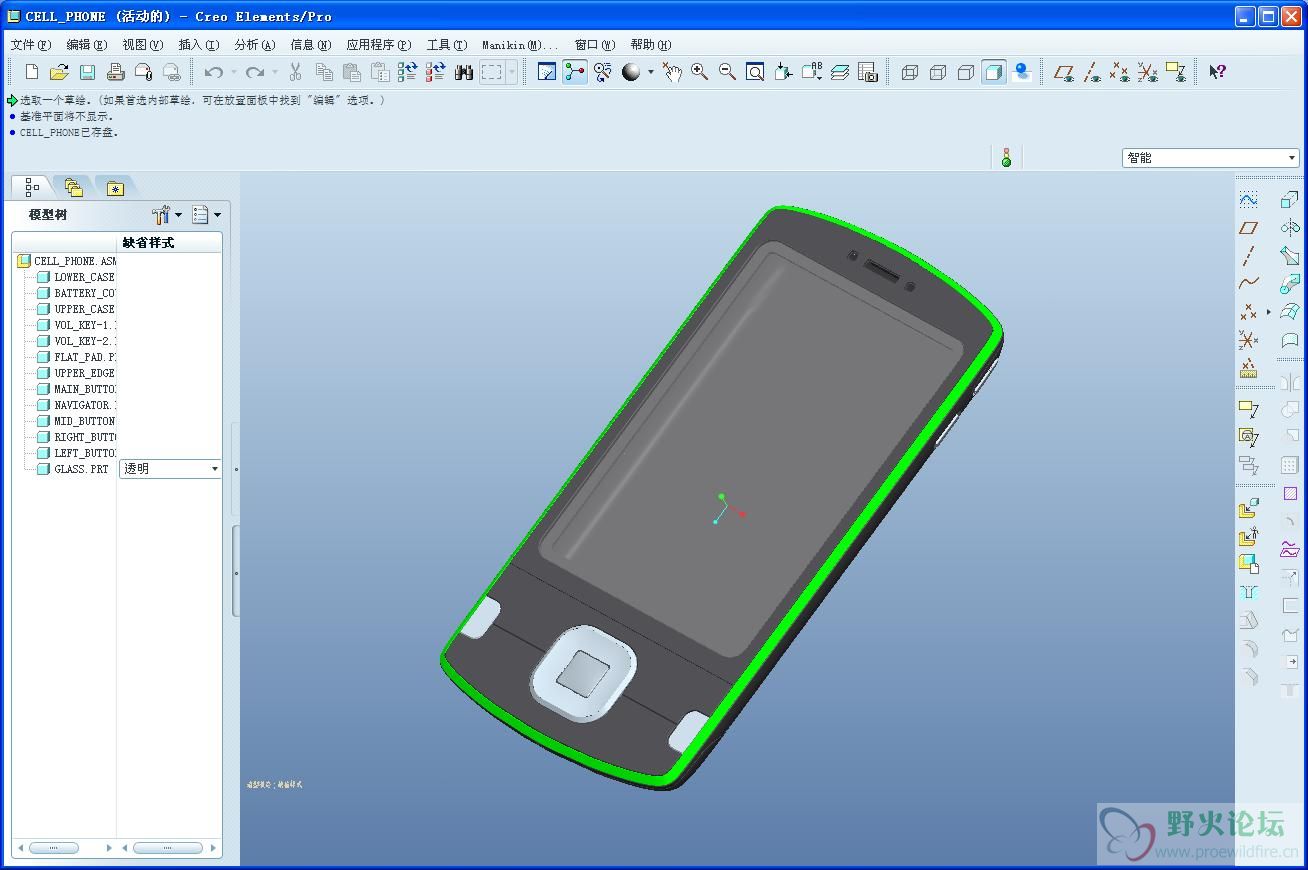Click the Datum Curve tool in right toolbar
The image size is (1308, 870).
tap(1248, 284)
